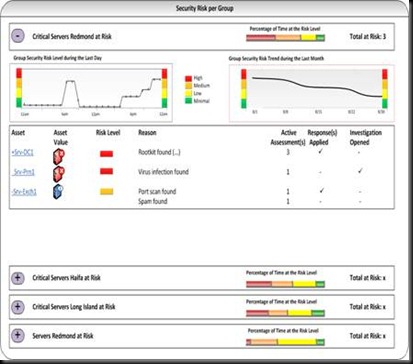Open the Srv-Exch1 asset link
This screenshot has height=364, width=413.
coord(24,192)
